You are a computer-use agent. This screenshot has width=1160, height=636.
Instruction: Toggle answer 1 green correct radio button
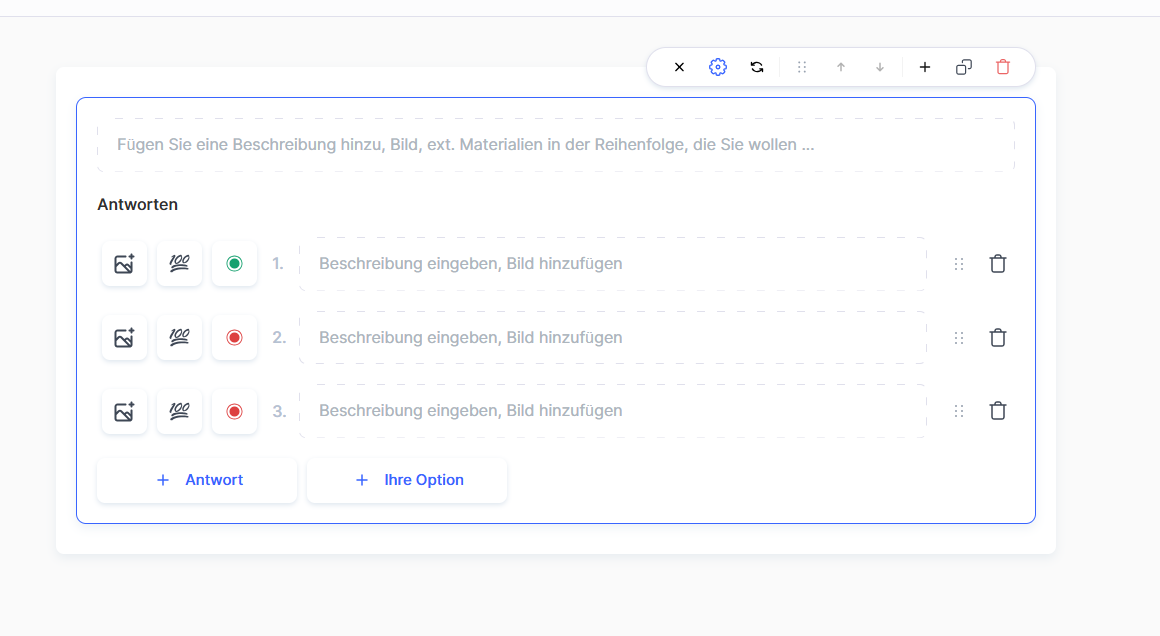click(234, 264)
